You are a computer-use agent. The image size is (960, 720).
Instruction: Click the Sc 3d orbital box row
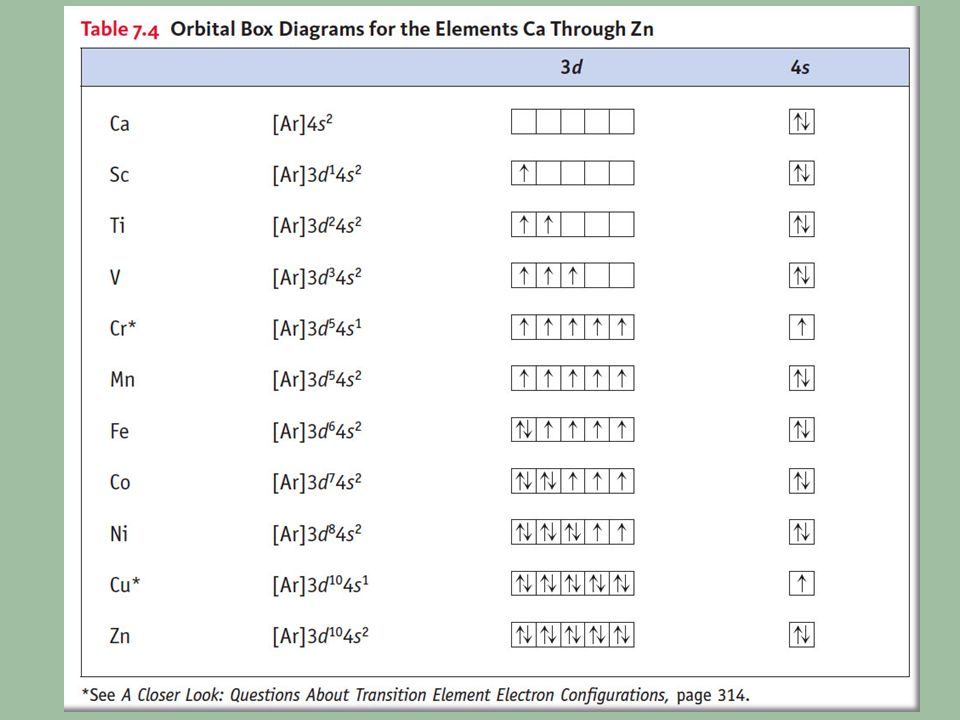(572, 173)
